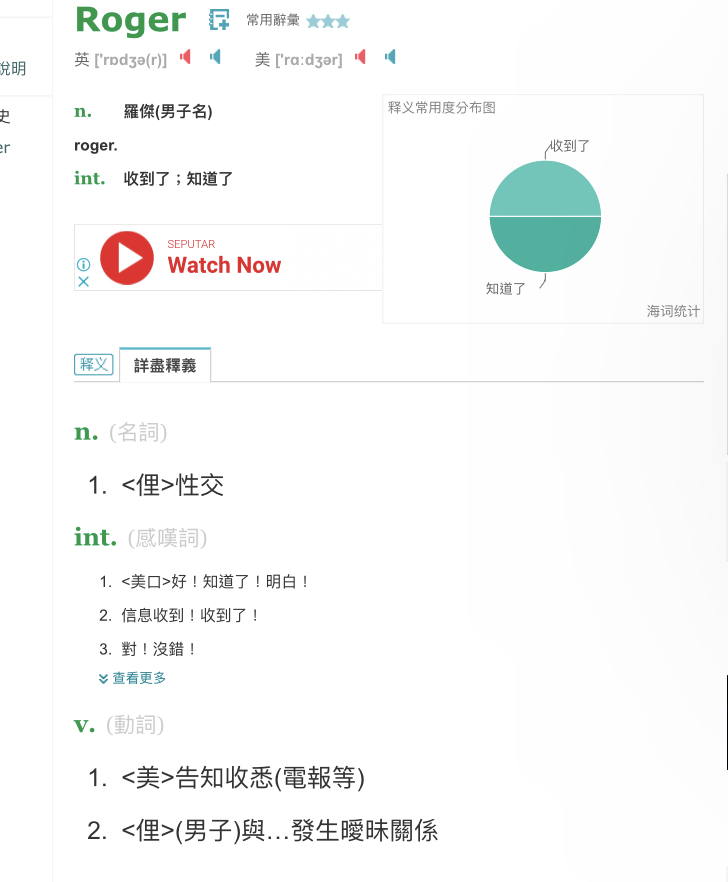Click the Roger headword title

tap(130, 20)
